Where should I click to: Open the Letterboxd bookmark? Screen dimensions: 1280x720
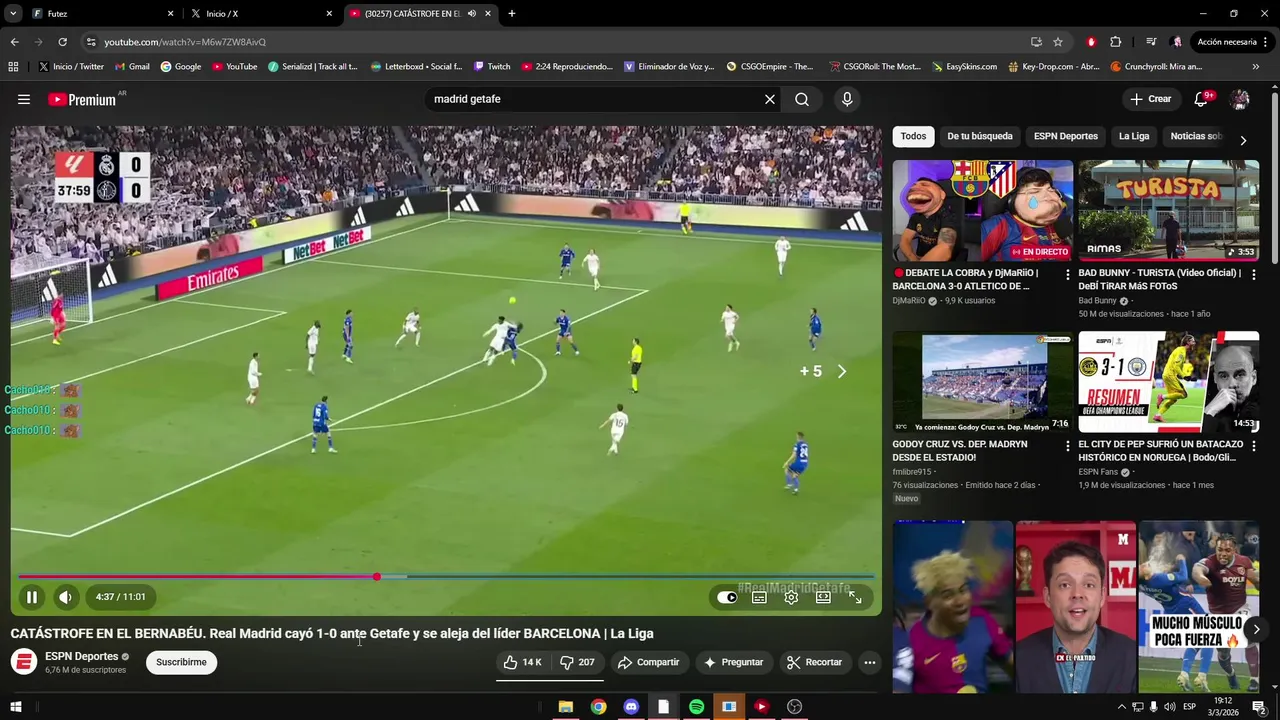pyautogui.click(x=416, y=67)
